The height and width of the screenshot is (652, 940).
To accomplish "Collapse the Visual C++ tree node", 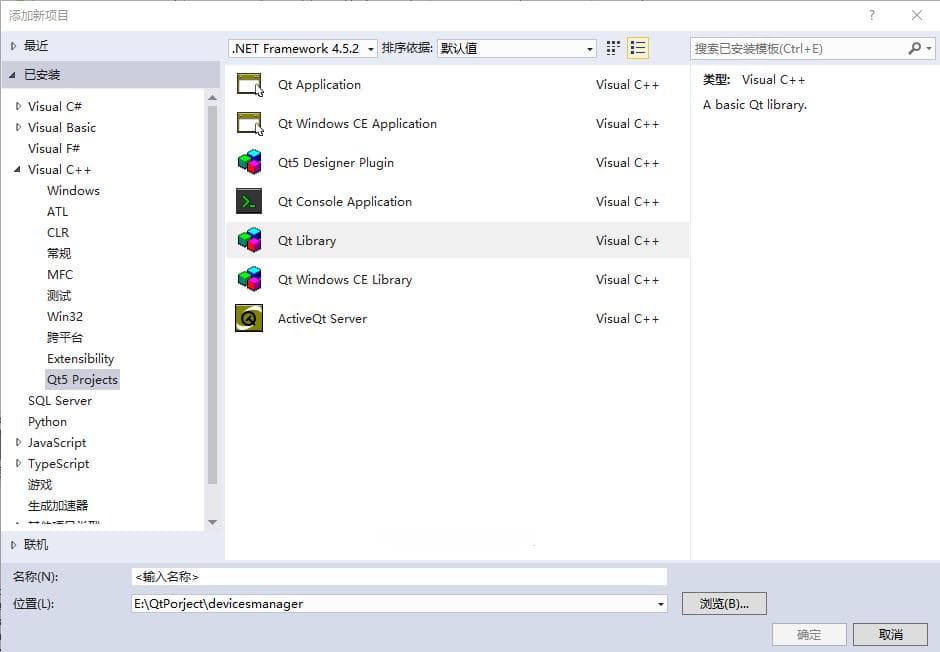I will click(x=17, y=170).
